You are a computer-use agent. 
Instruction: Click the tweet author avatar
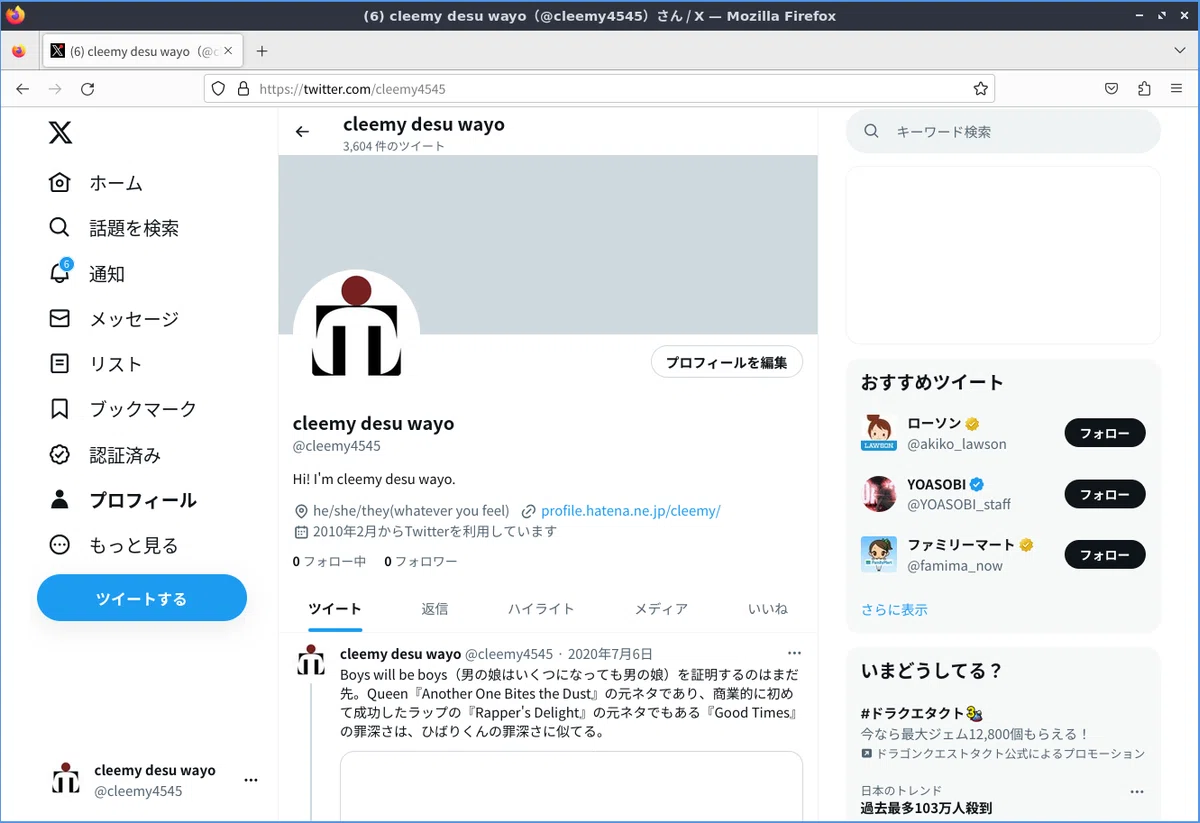coord(311,661)
